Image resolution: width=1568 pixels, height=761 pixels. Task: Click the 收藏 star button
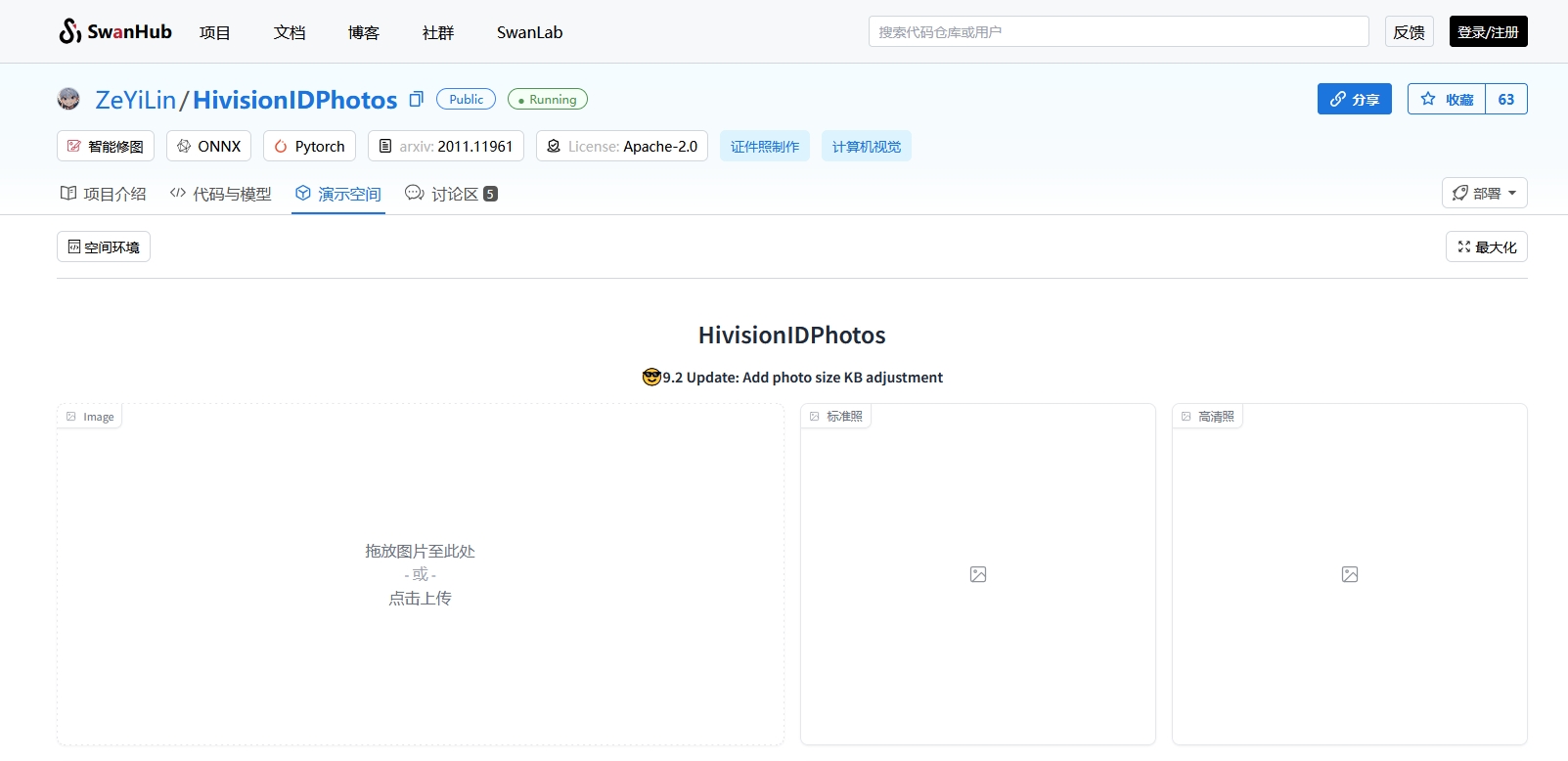coord(1447,99)
